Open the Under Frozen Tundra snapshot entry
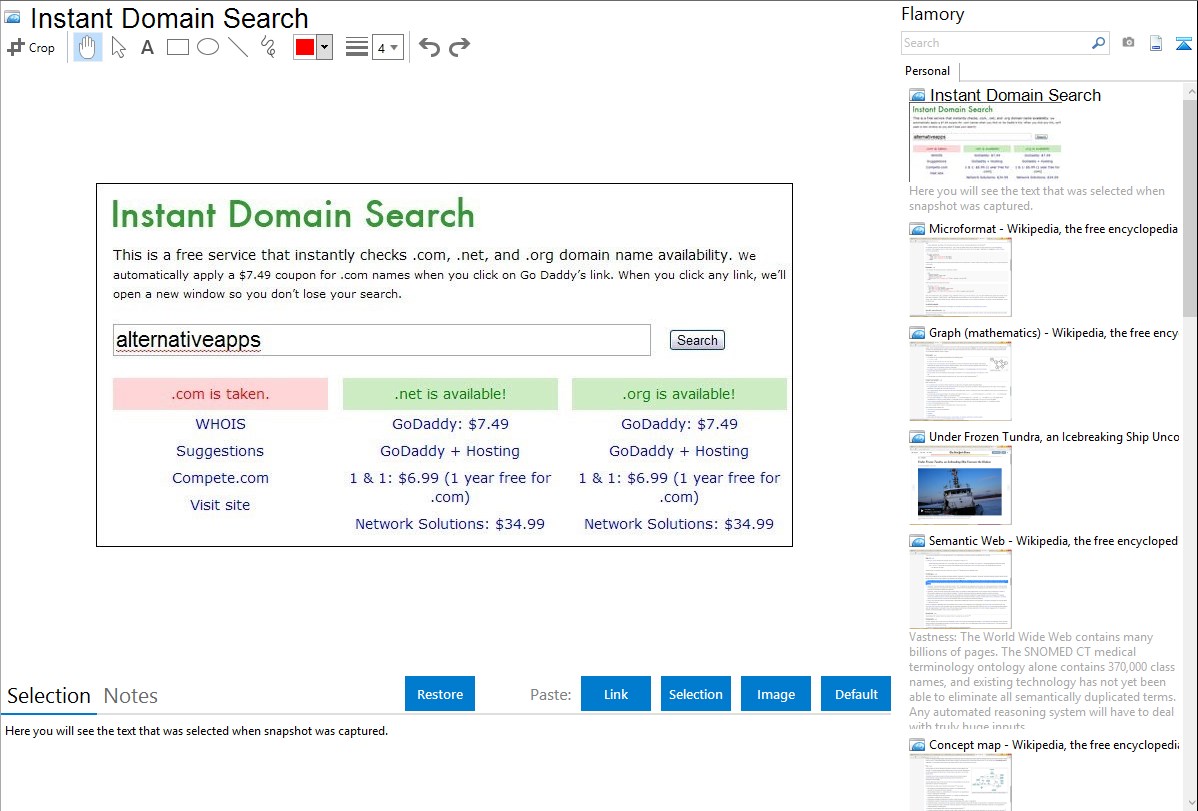This screenshot has height=811, width=1198. pyautogui.click(x=1054, y=436)
